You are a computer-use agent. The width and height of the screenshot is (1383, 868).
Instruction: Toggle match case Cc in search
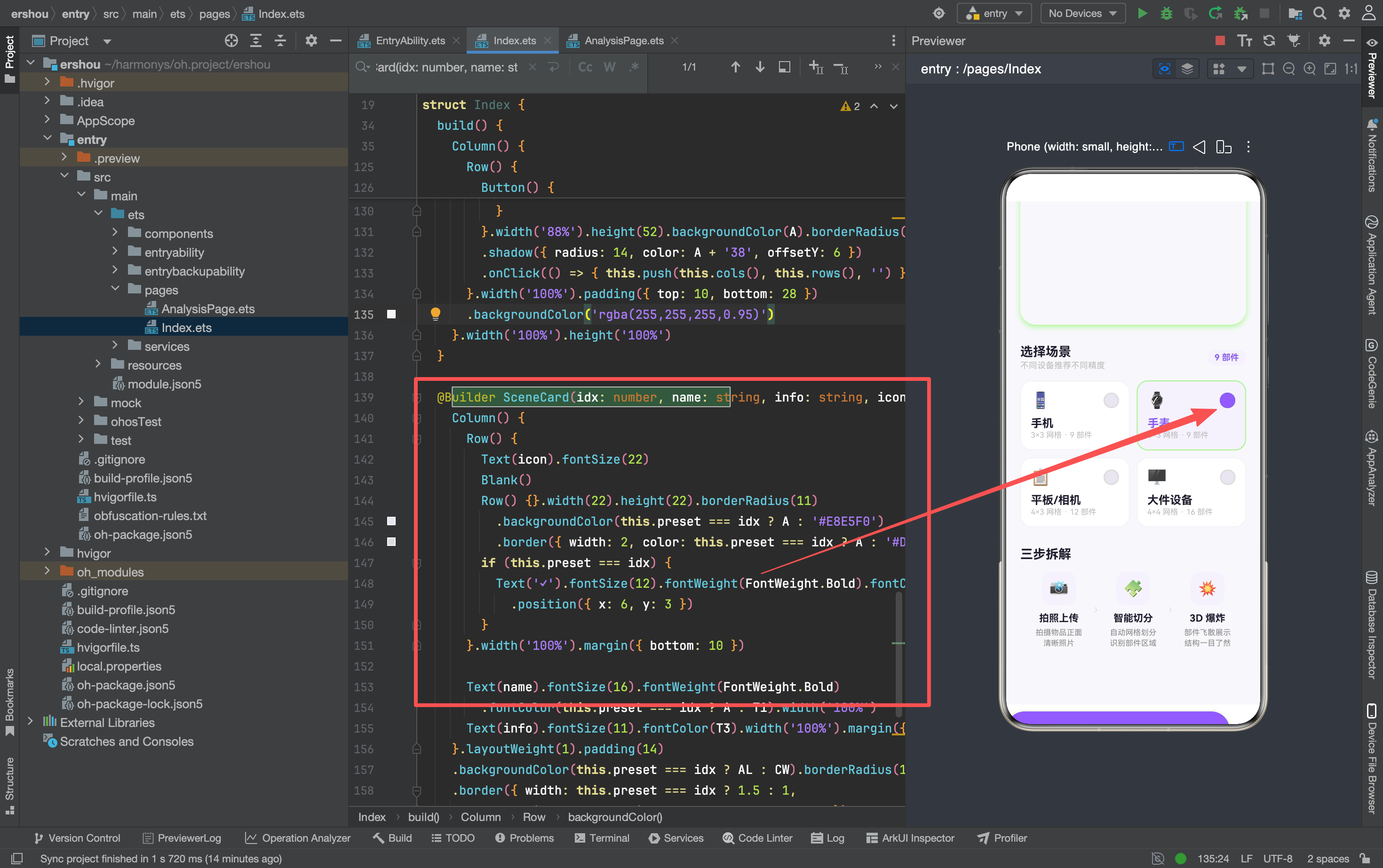pos(585,67)
